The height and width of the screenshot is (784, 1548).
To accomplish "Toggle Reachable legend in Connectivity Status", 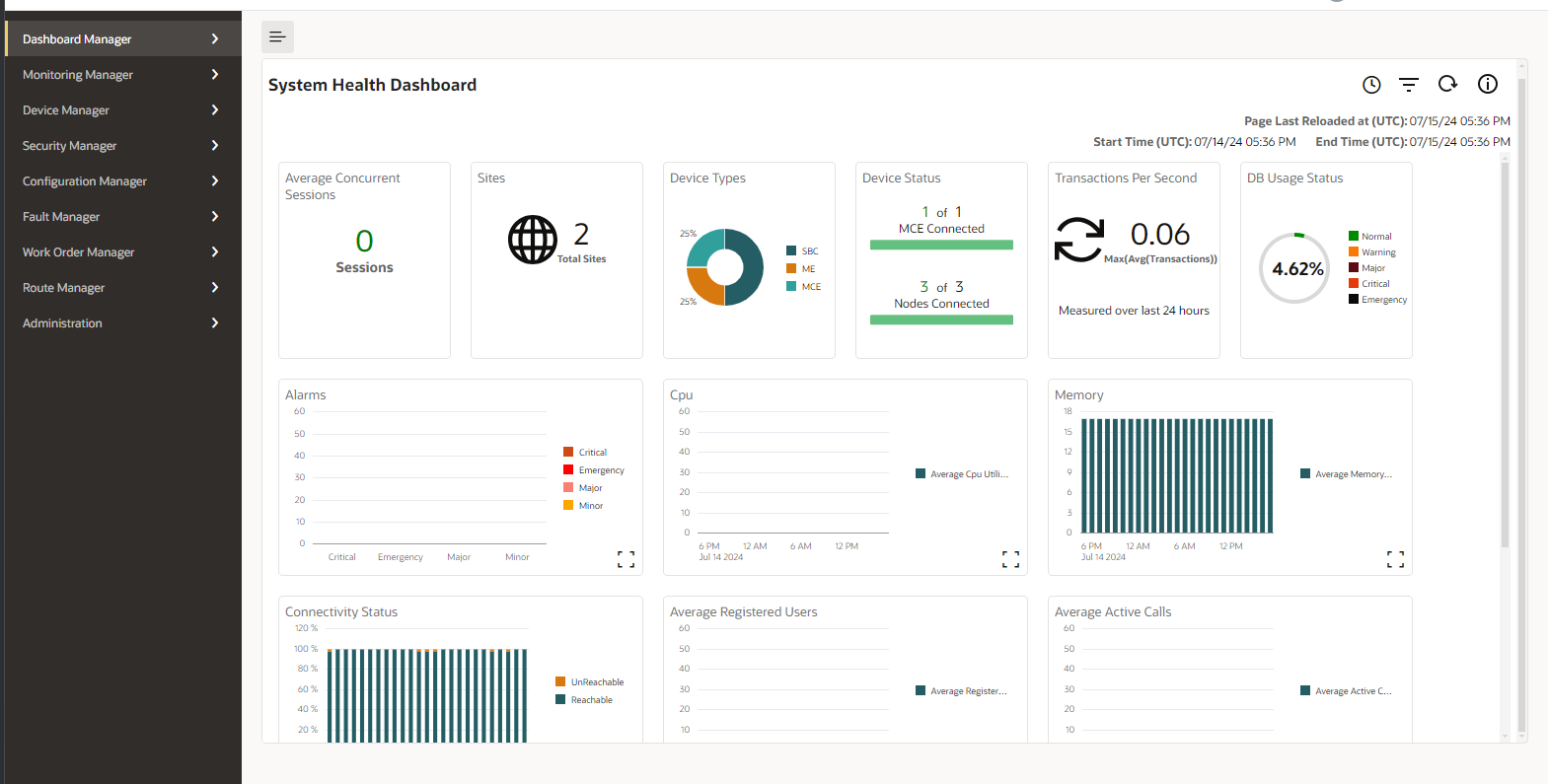I will click(584, 699).
